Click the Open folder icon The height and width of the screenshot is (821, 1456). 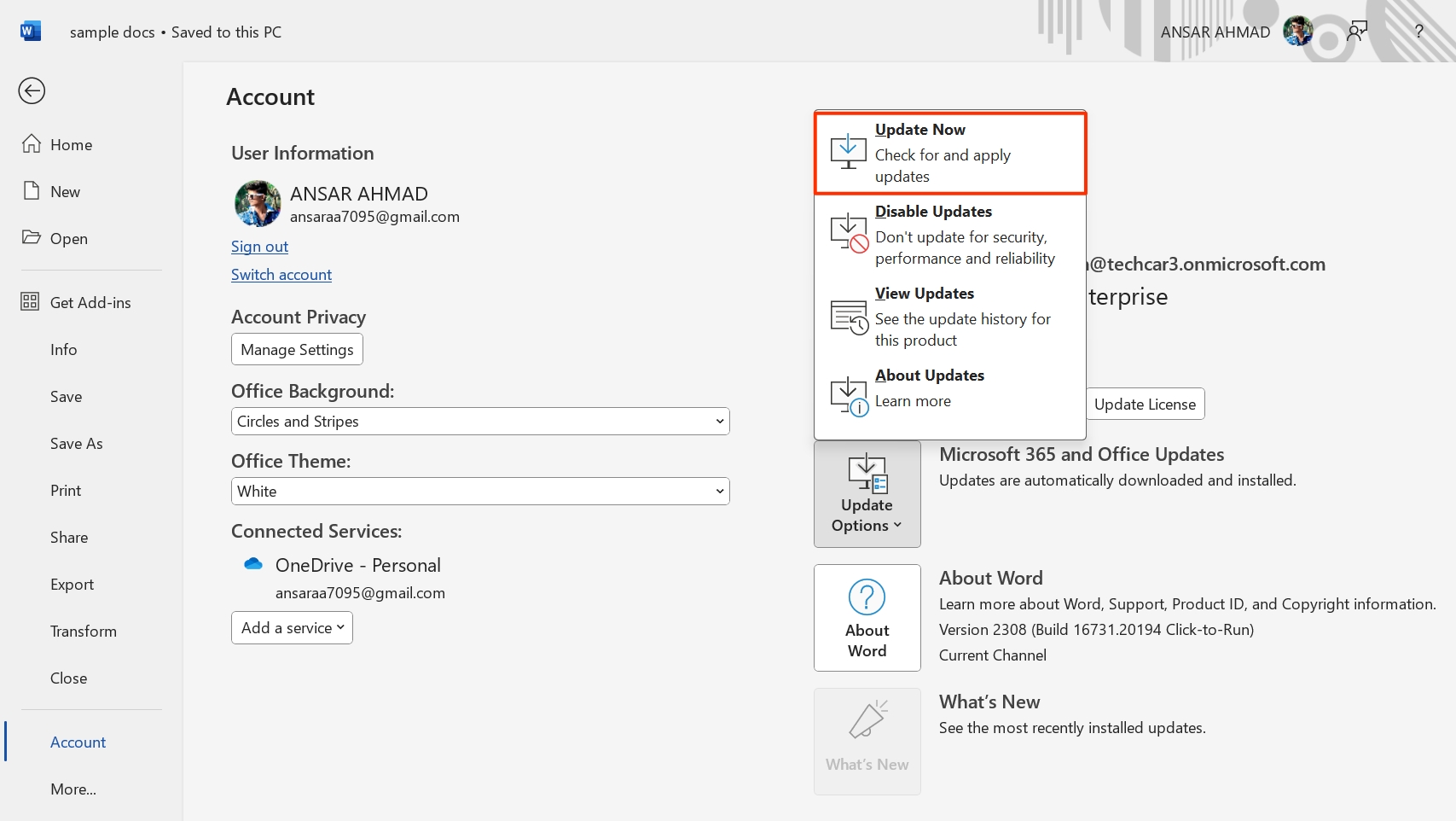click(x=32, y=237)
